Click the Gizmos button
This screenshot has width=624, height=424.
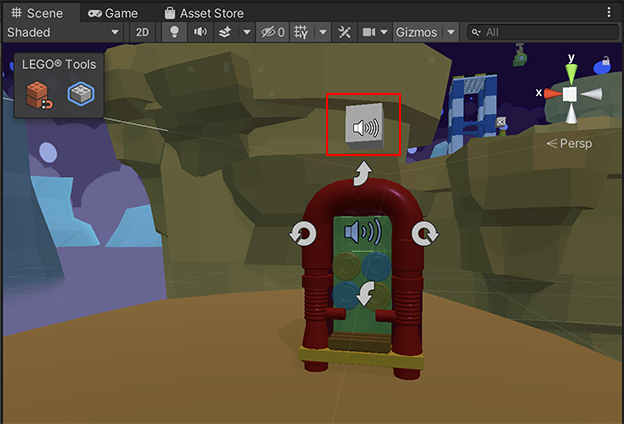tap(416, 32)
